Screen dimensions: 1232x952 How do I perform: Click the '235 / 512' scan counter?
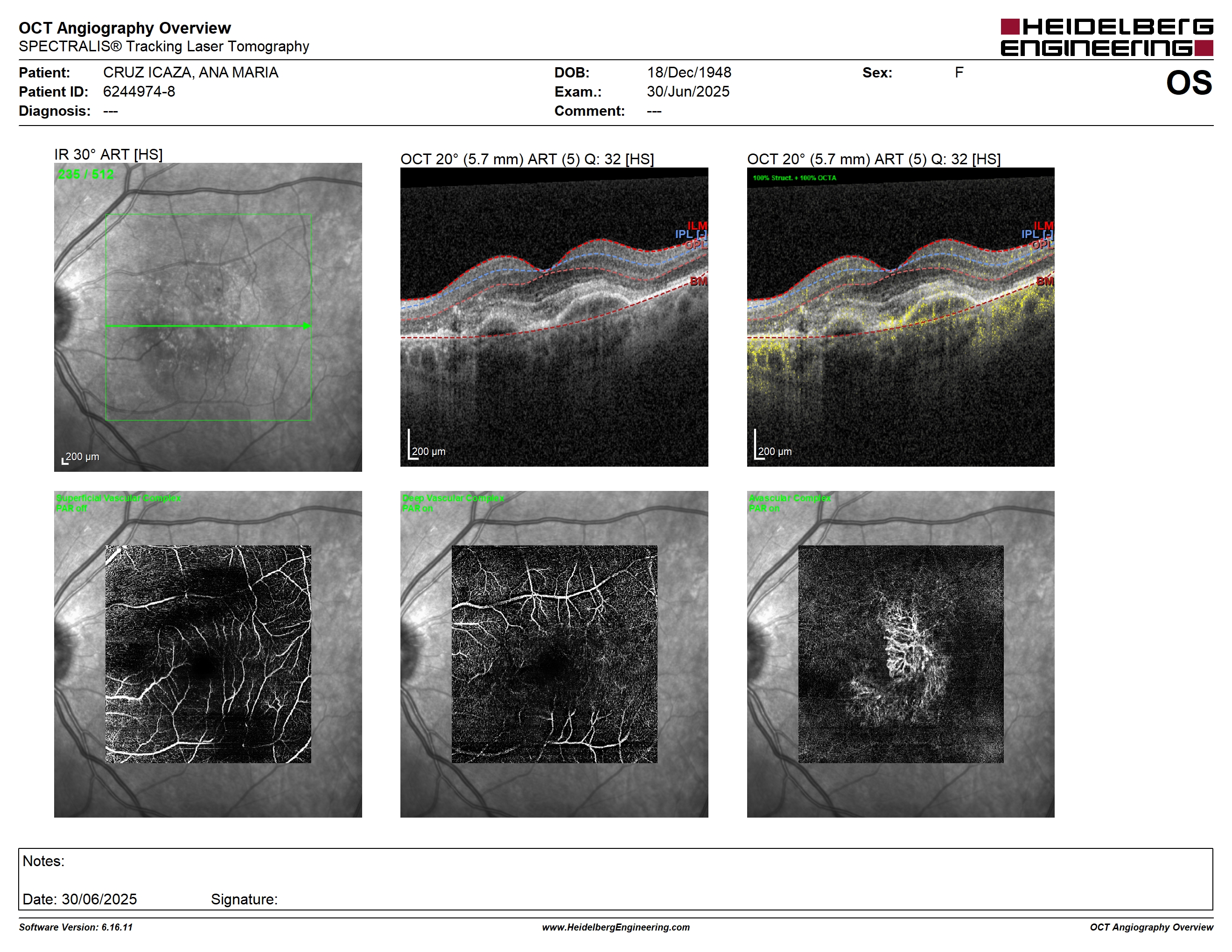coord(85,174)
